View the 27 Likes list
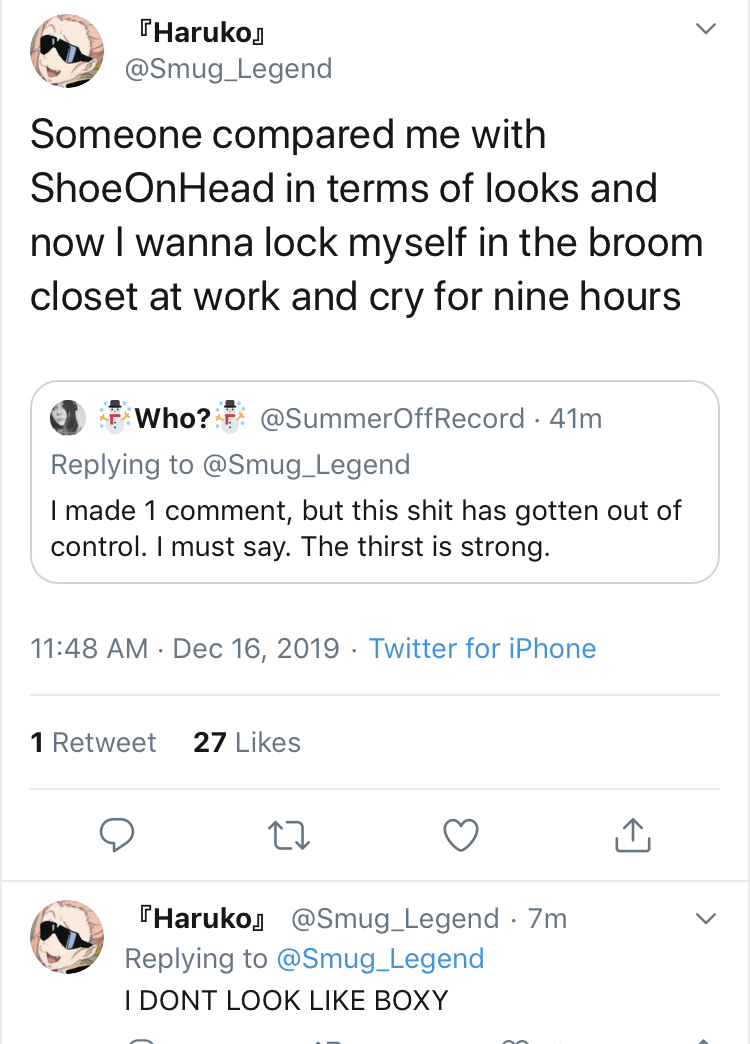750x1044 pixels. (x=247, y=742)
